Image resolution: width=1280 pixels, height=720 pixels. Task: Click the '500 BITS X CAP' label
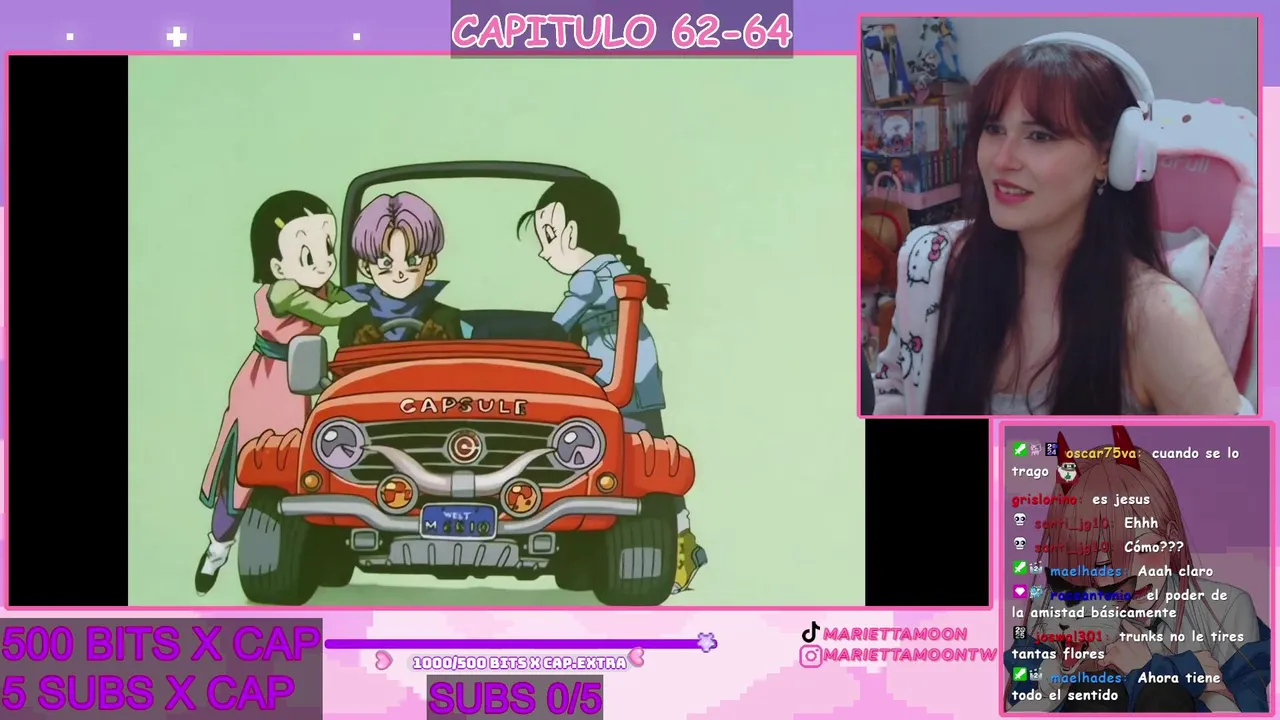pyautogui.click(x=160, y=644)
